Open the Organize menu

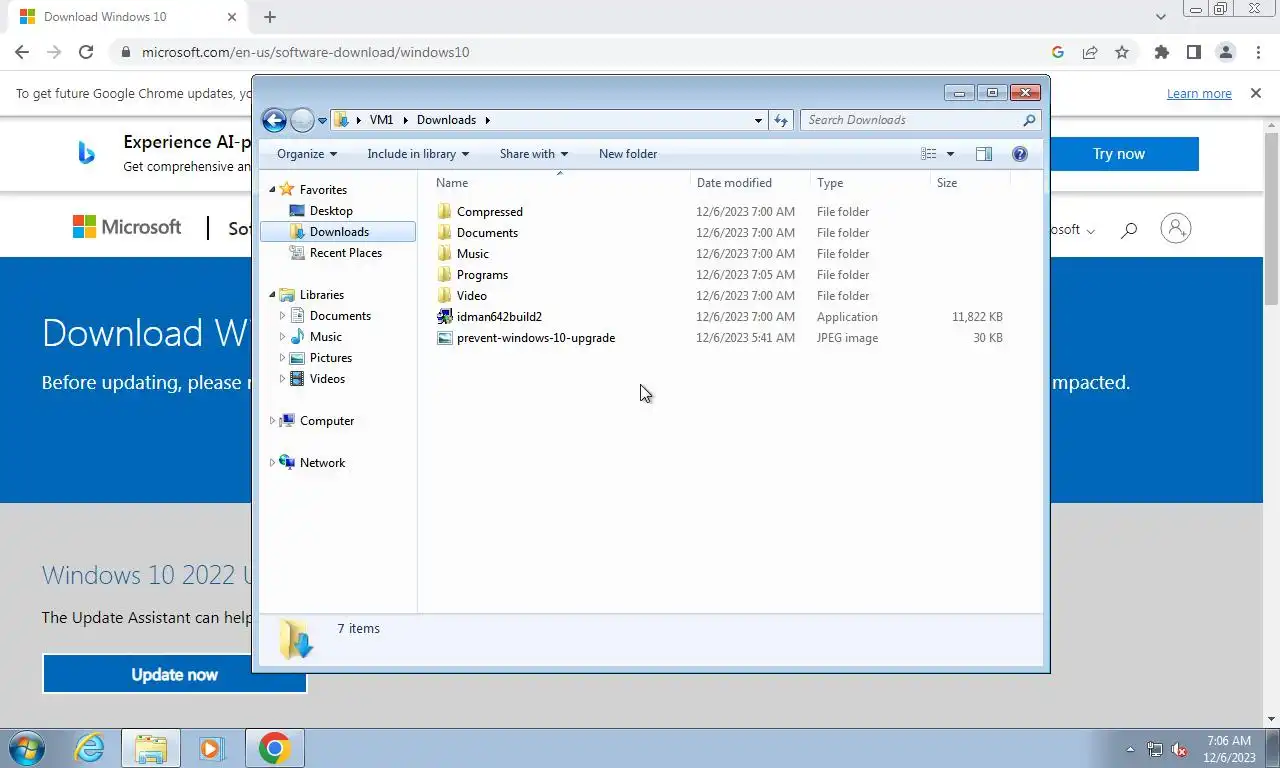307,154
